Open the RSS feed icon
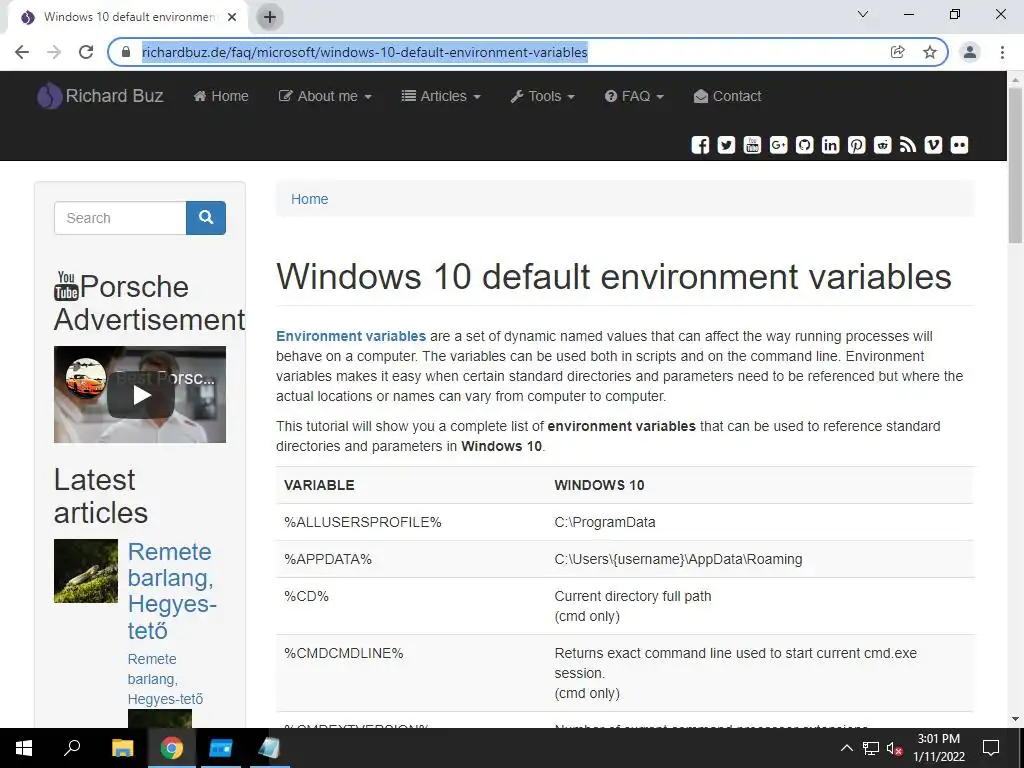 [x=908, y=145]
